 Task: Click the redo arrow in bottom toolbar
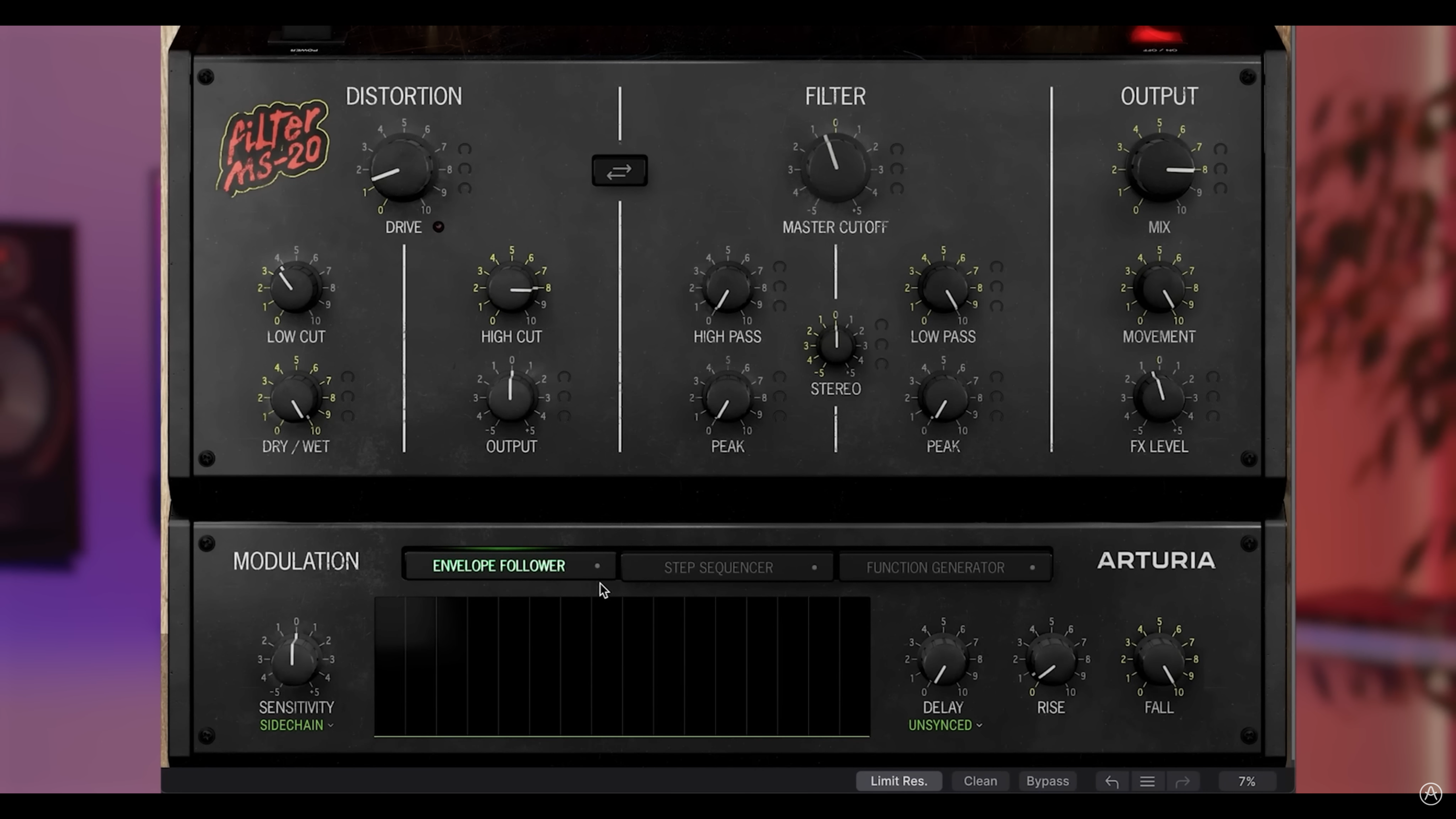[1182, 781]
